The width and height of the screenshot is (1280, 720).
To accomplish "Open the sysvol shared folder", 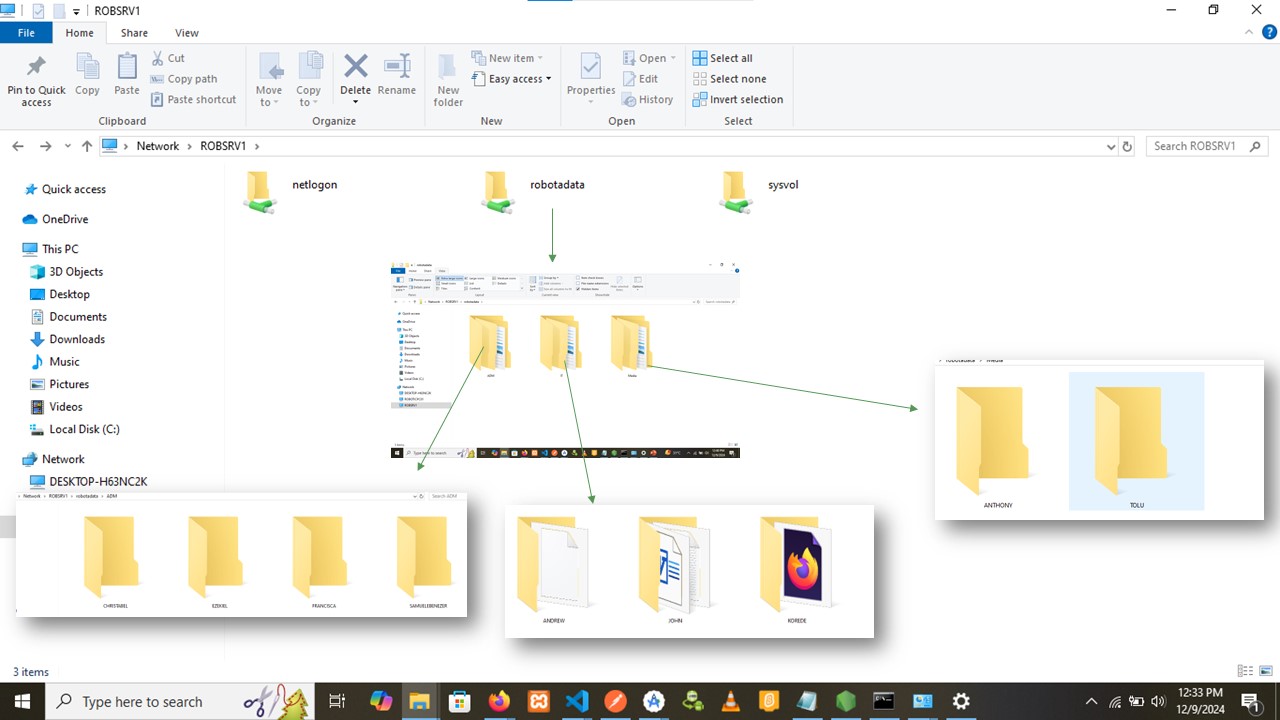I will coord(735,191).
